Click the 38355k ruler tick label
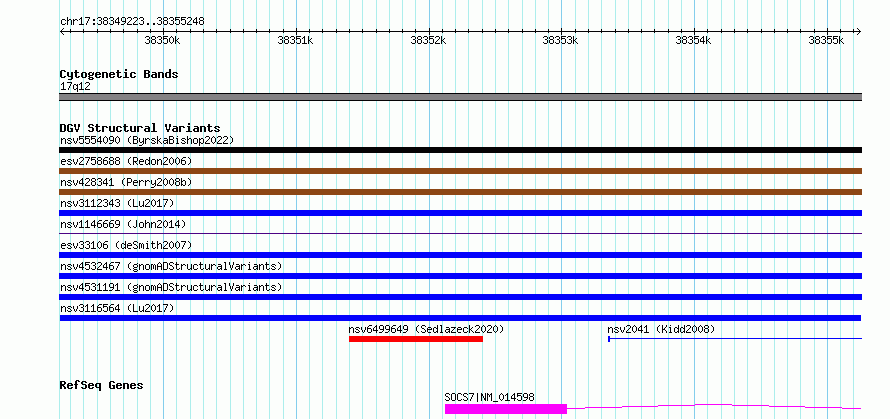The height and width of the screenshot is (419, 890). point(826,40)
